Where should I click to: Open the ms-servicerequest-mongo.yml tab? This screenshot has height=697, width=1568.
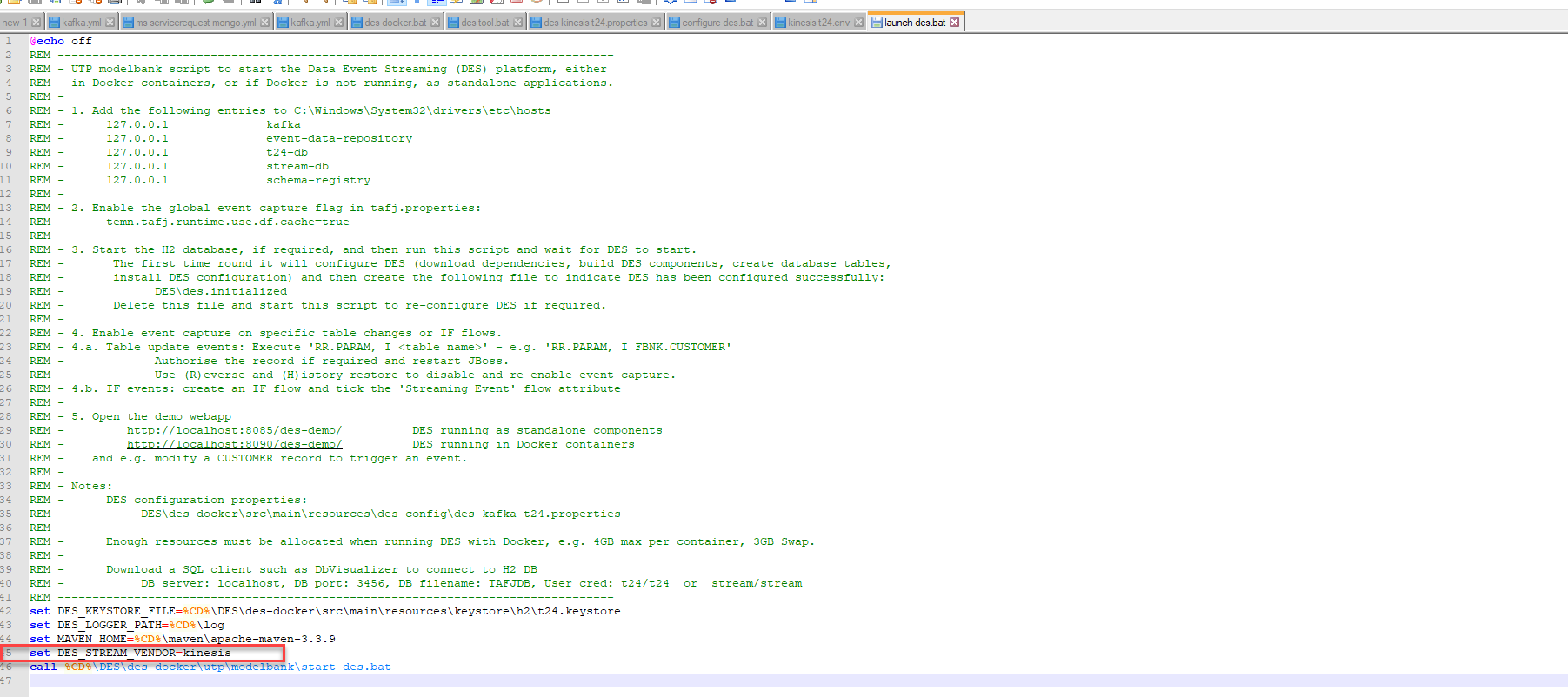pos(196,23)
